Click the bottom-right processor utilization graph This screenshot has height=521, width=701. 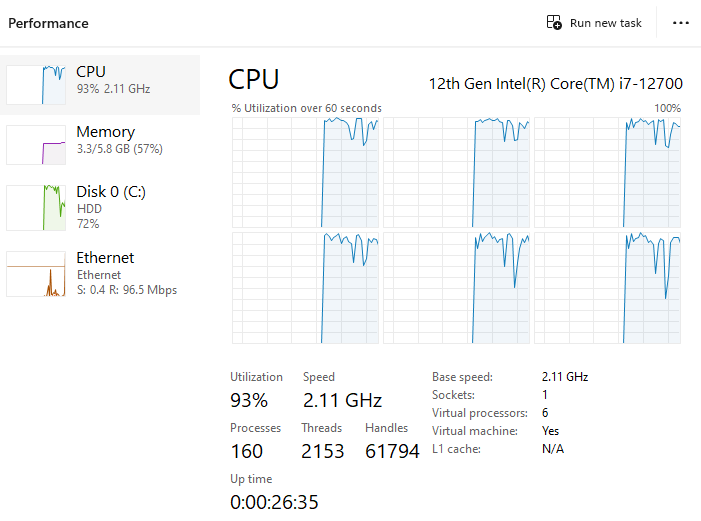pyautogui.click(x=607, y=288)
